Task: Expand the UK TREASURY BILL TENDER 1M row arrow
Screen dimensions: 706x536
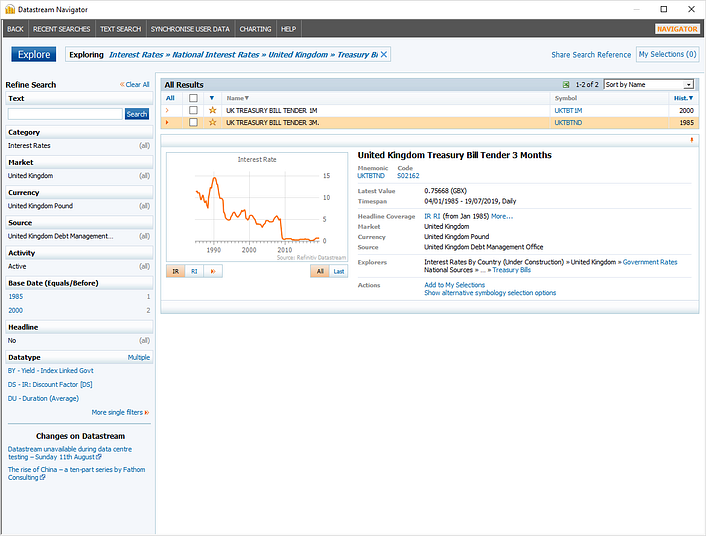Action: (x=167, y=110)
